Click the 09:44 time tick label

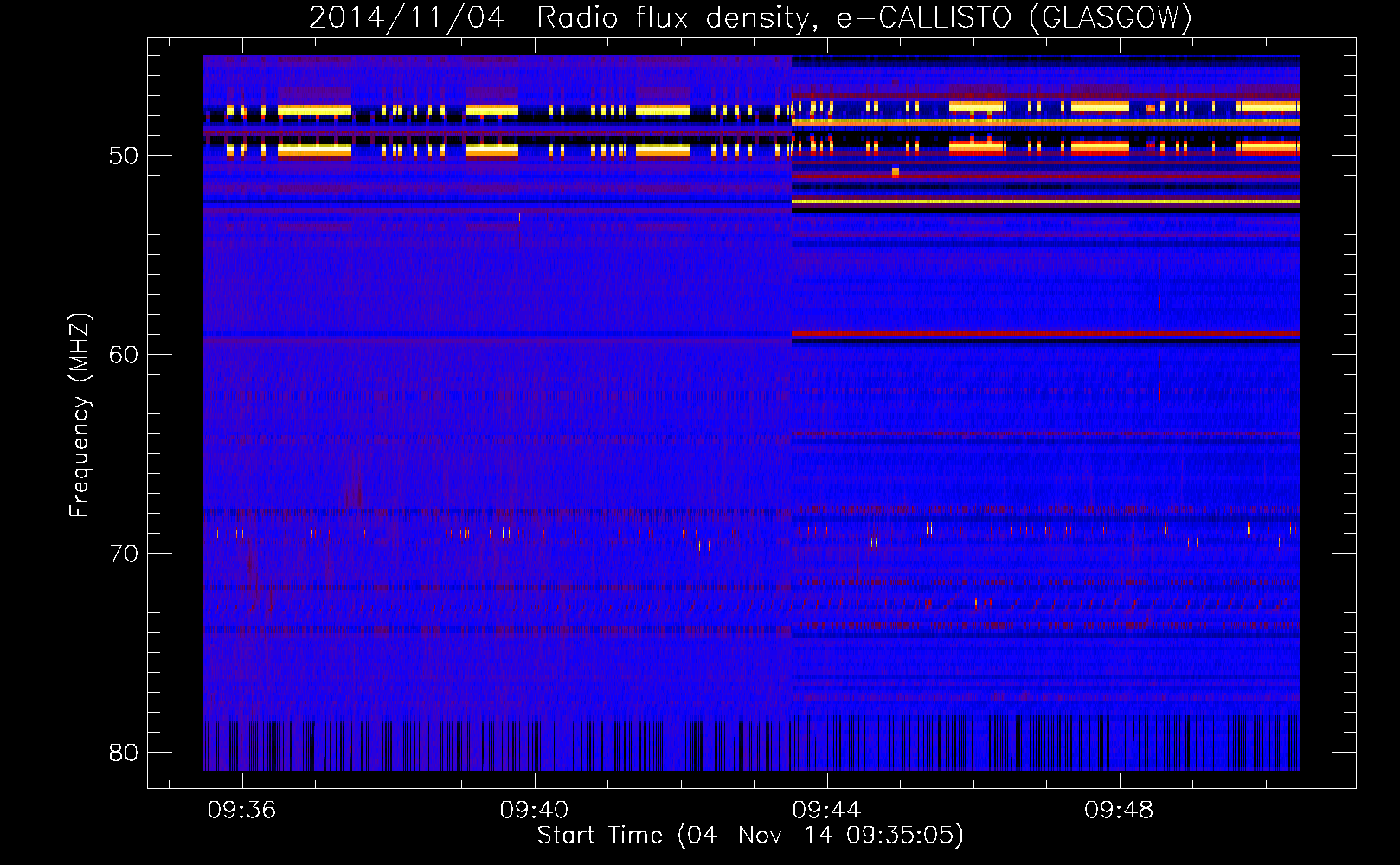[826, 811]
